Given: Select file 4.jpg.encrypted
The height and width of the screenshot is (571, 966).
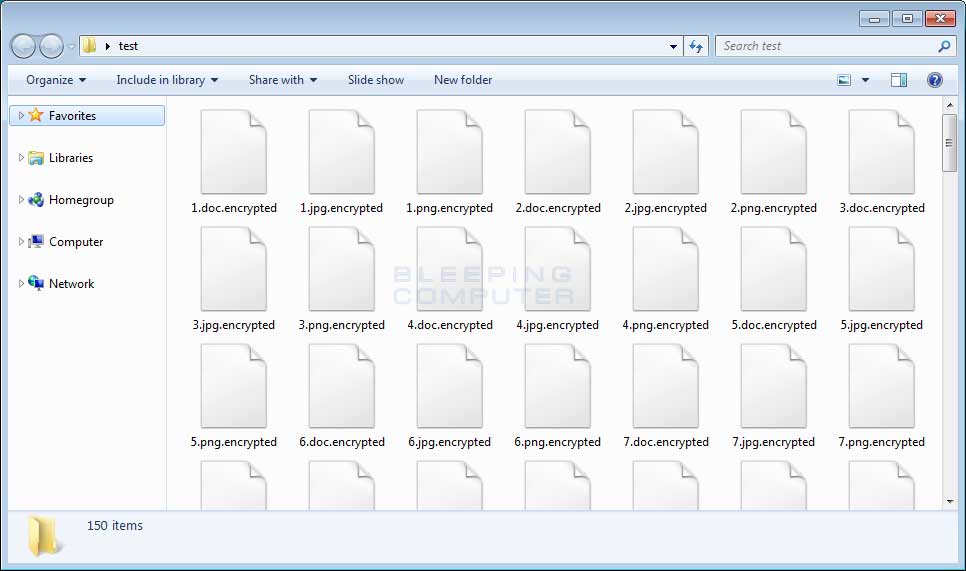Looking at the screenshot, I should (558, 278).
